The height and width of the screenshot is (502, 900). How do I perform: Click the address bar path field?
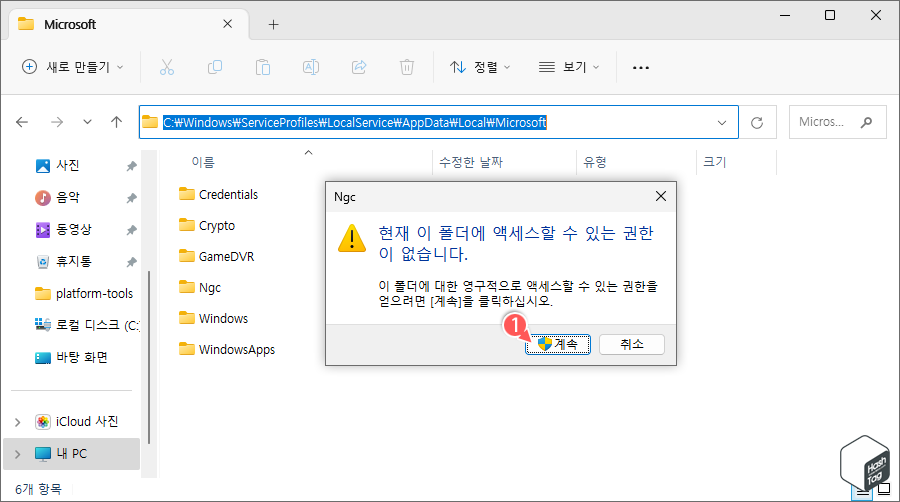pos(439,122)
